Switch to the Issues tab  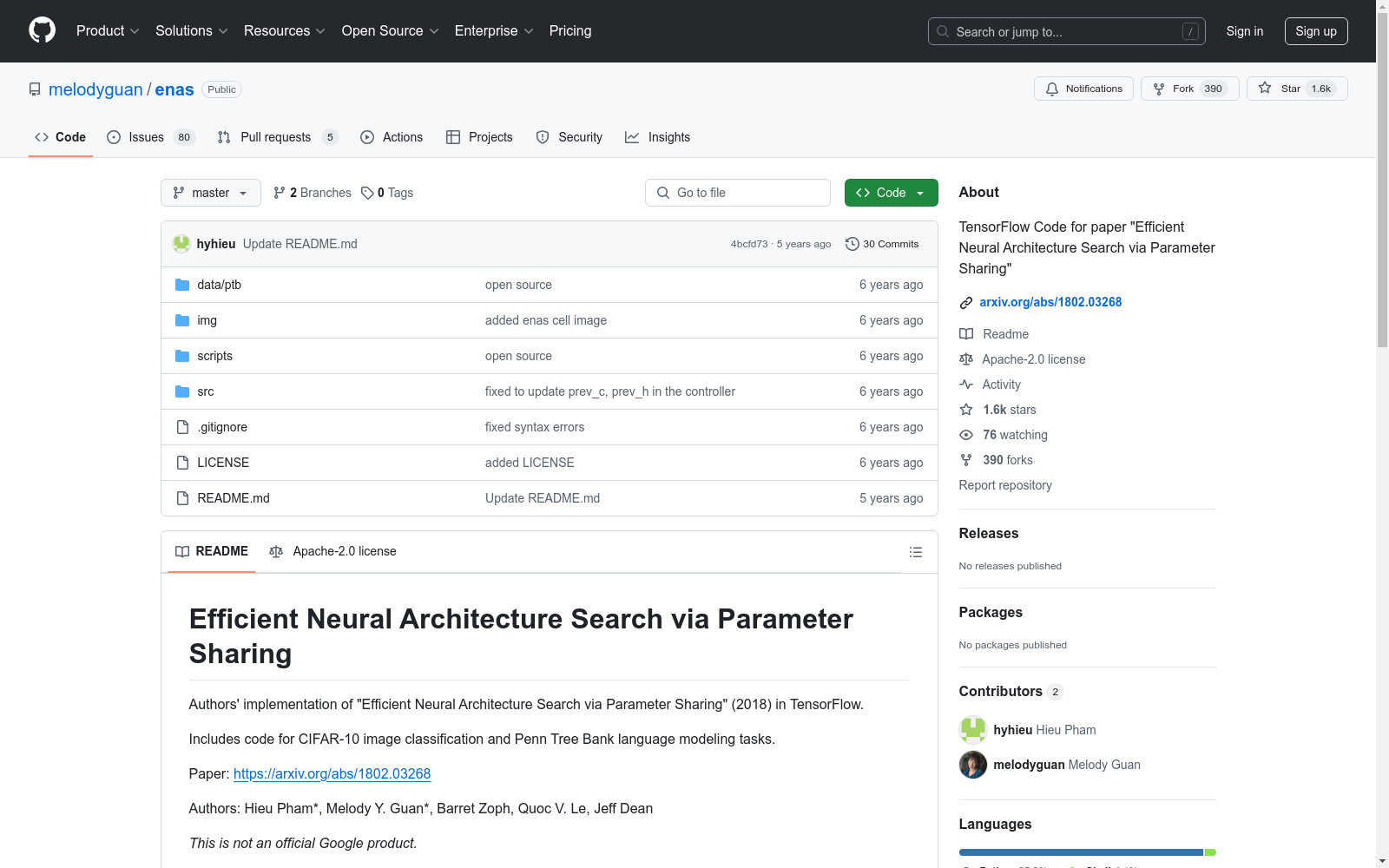[x=151, y=137]
